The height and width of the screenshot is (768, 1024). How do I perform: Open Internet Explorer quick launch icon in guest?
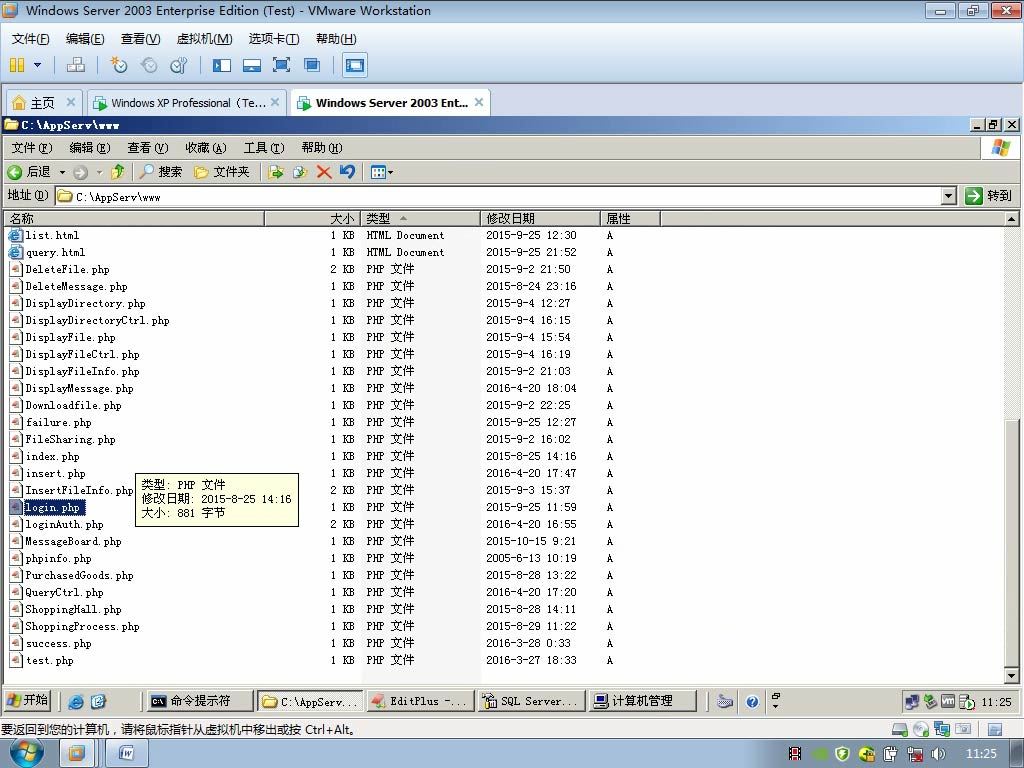(x=76, y=701)
